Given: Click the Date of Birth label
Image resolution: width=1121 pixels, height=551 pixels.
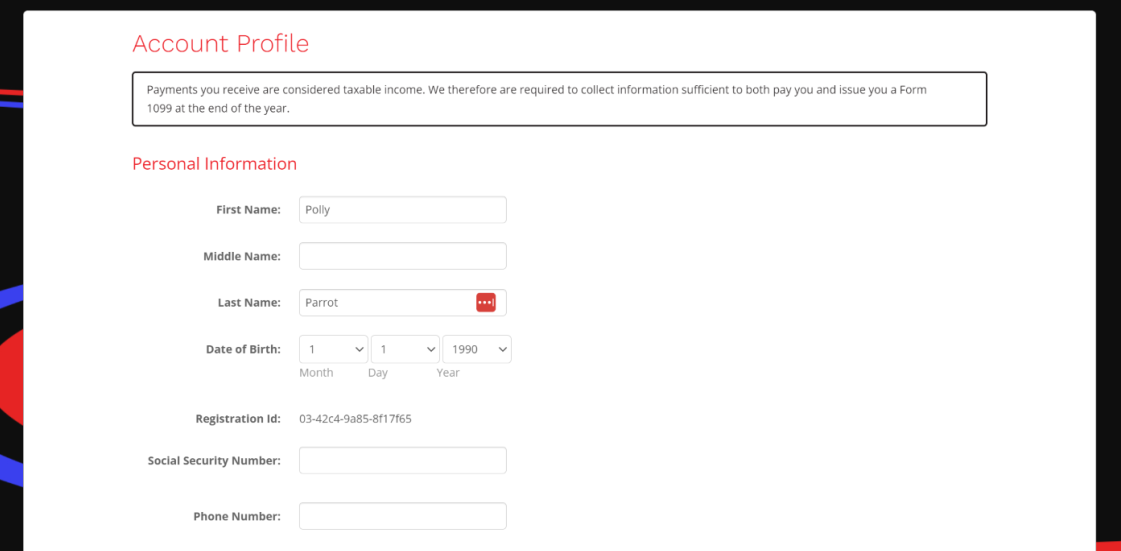Looking at the screenshot, I should [x=243, y=349].
